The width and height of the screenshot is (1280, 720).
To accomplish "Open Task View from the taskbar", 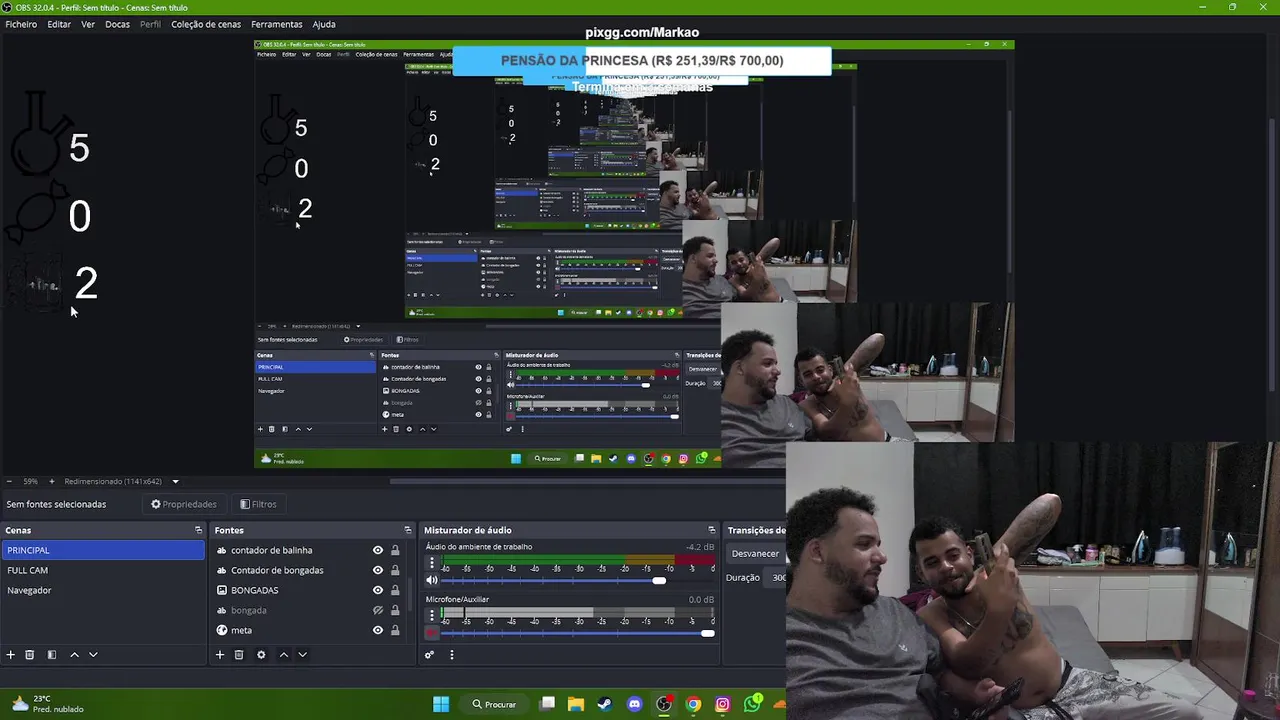I will click(547, 704).
